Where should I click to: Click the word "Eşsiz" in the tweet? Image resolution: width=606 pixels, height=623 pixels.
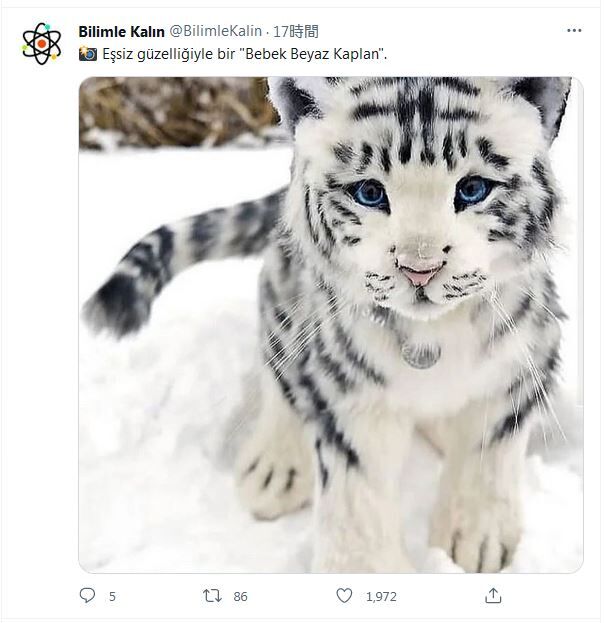coord(120,52)
